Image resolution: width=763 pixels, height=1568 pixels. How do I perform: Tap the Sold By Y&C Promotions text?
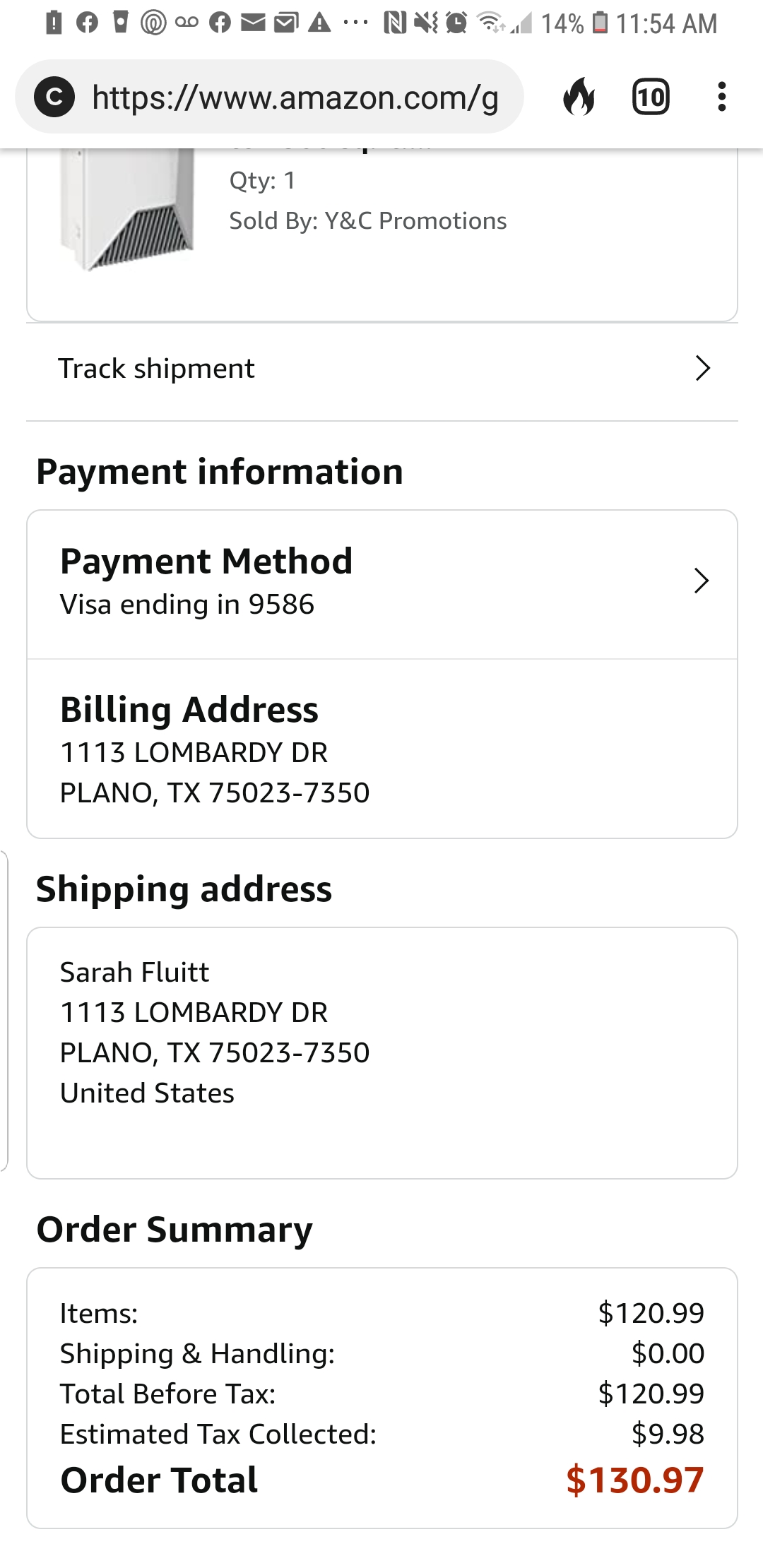pyautogui.click(x=367, y=221)
